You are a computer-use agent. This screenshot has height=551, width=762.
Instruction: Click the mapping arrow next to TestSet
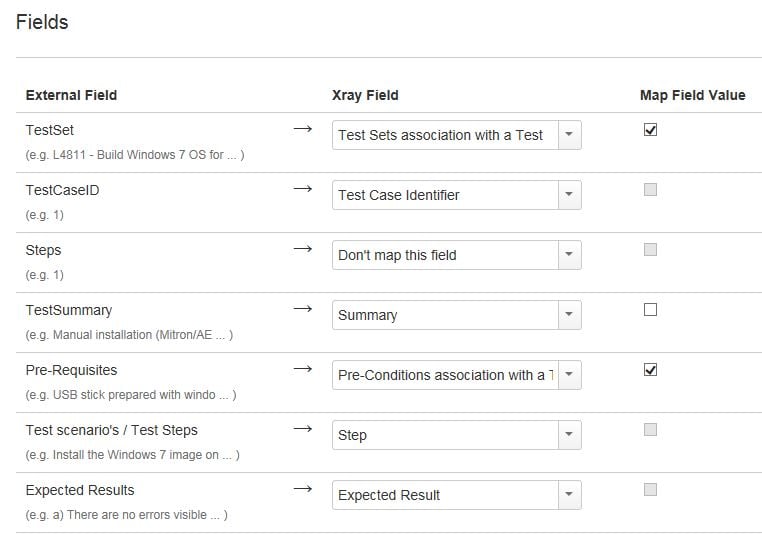[302, 129]
